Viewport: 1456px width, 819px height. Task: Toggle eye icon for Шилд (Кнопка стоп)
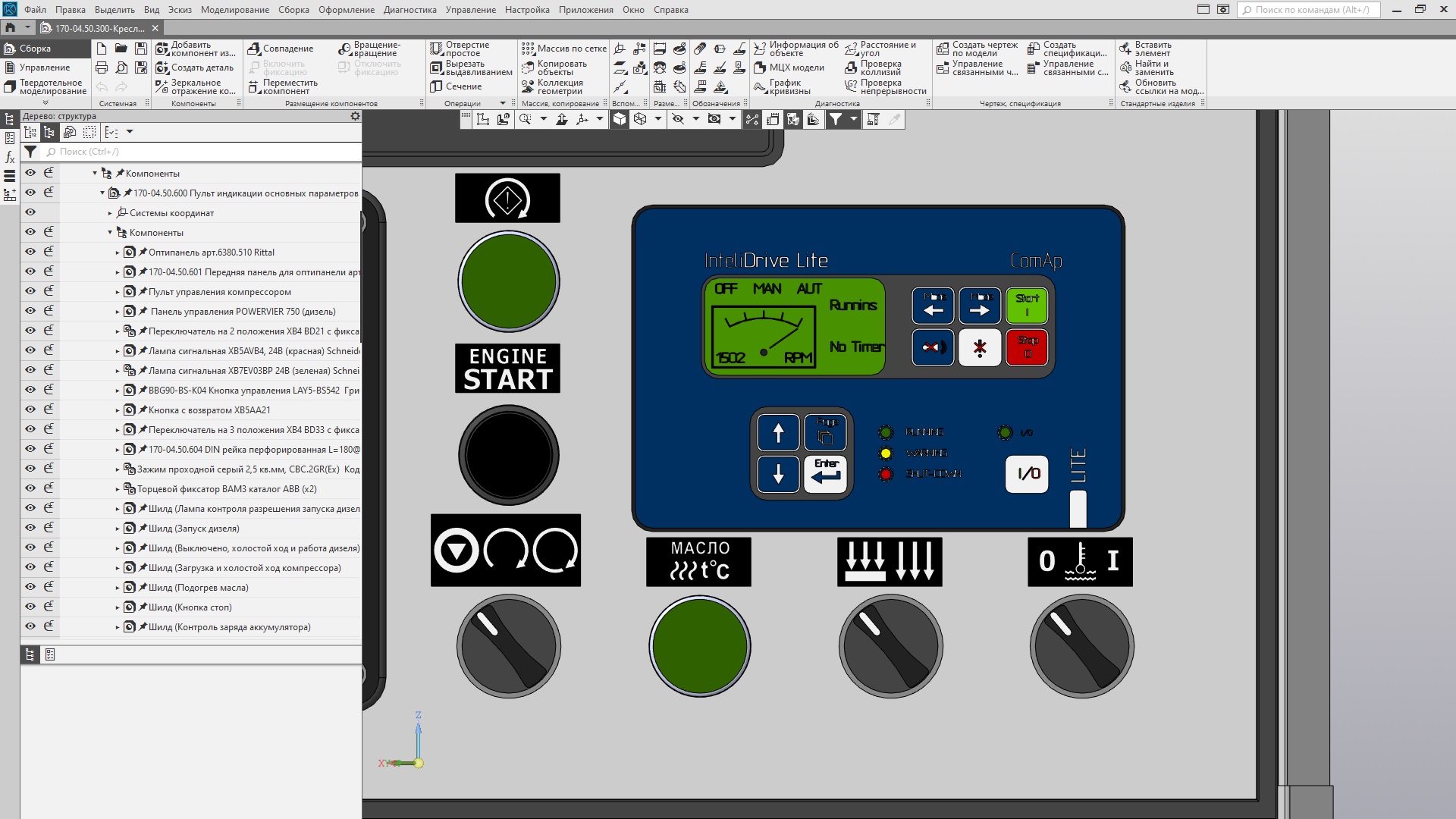click(x=30, y=607)
